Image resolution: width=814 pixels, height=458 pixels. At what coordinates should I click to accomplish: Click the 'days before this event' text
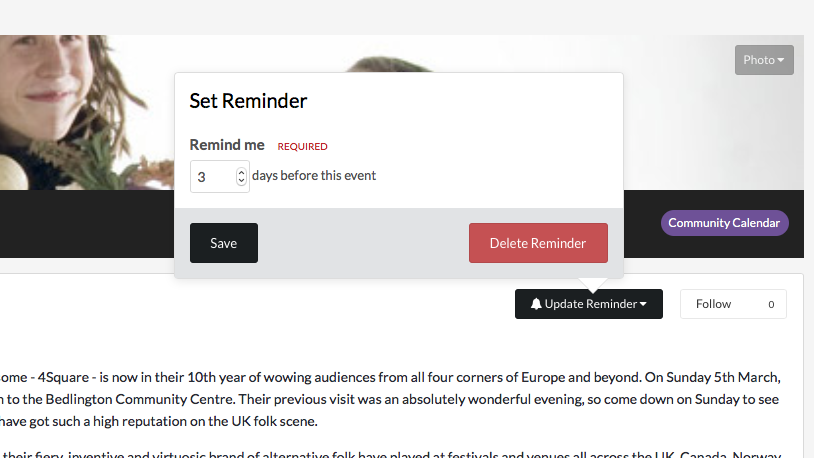[314, 176]
